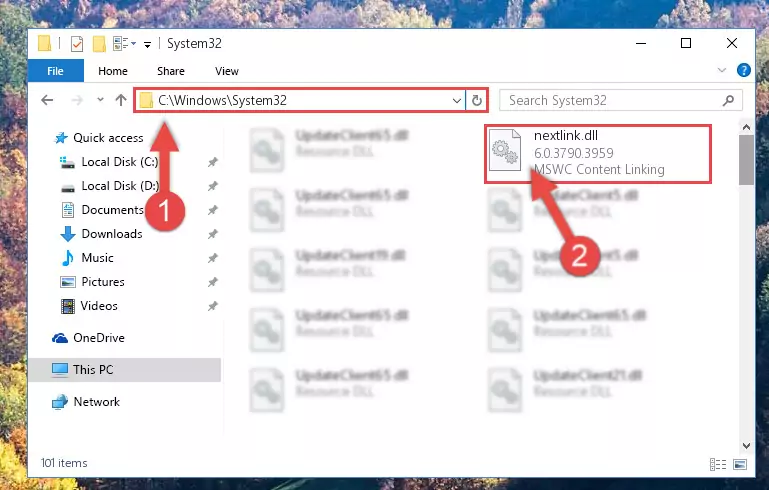
Task: Go back with the left arrow button
Action: coord(47,100)
